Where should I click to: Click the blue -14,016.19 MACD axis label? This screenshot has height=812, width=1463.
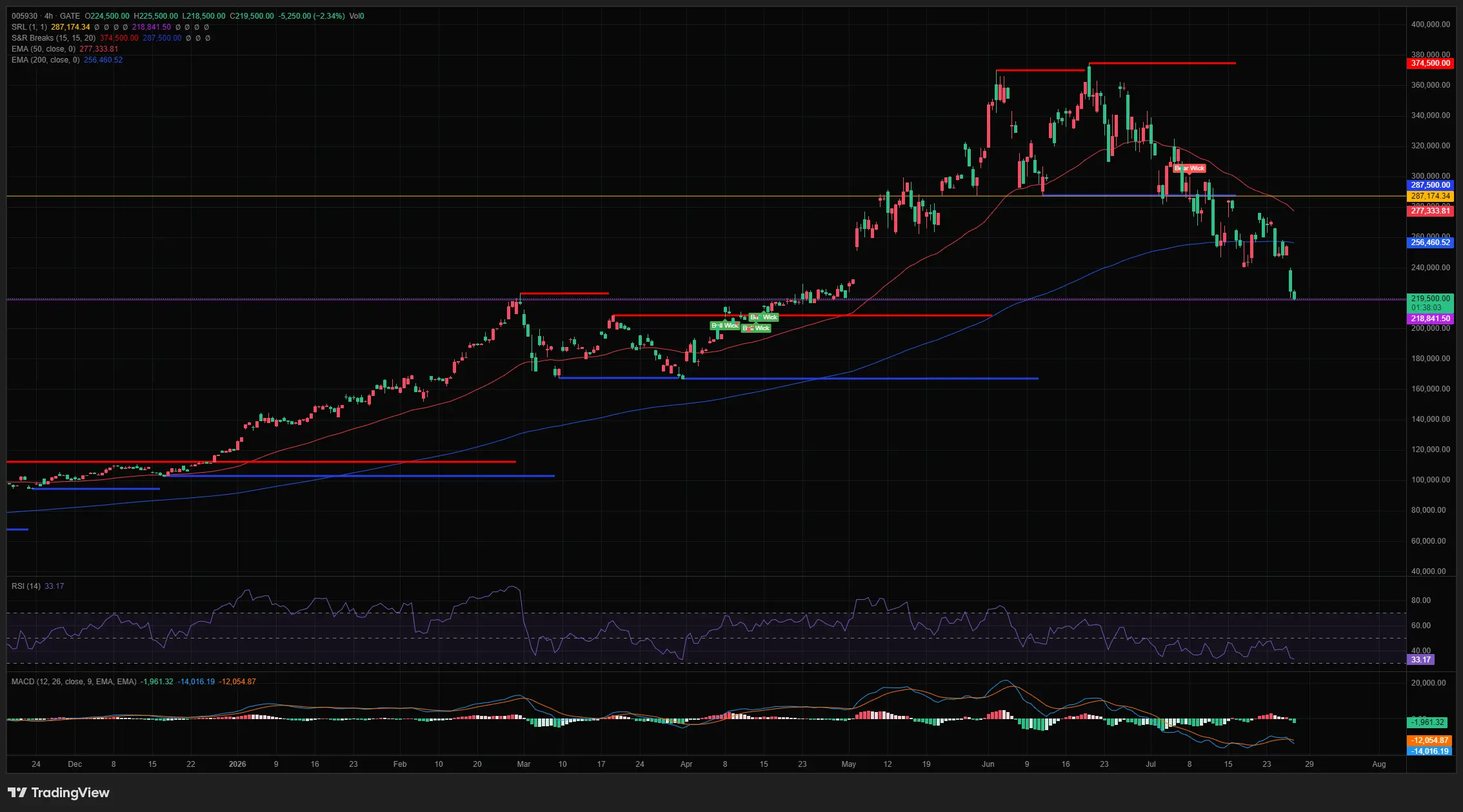click(x=1430, y=751)
